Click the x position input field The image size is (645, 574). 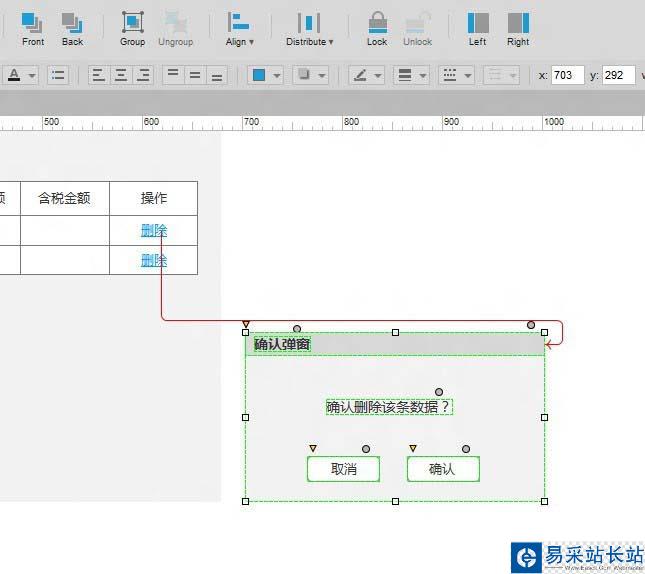click(x=567, y=75)
